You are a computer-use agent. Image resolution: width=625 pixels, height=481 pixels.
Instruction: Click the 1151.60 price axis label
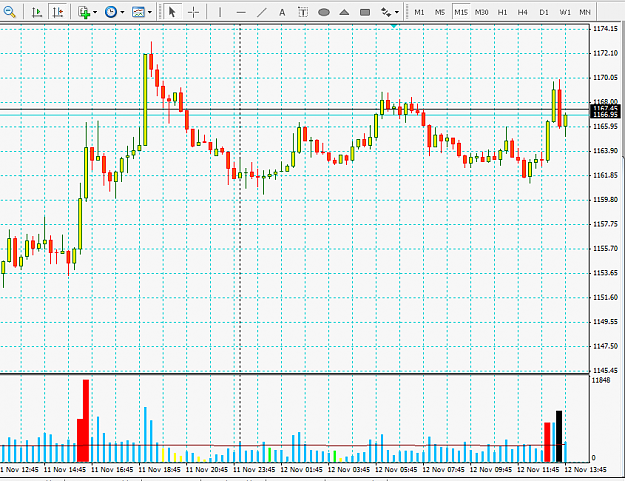[605, 297]
